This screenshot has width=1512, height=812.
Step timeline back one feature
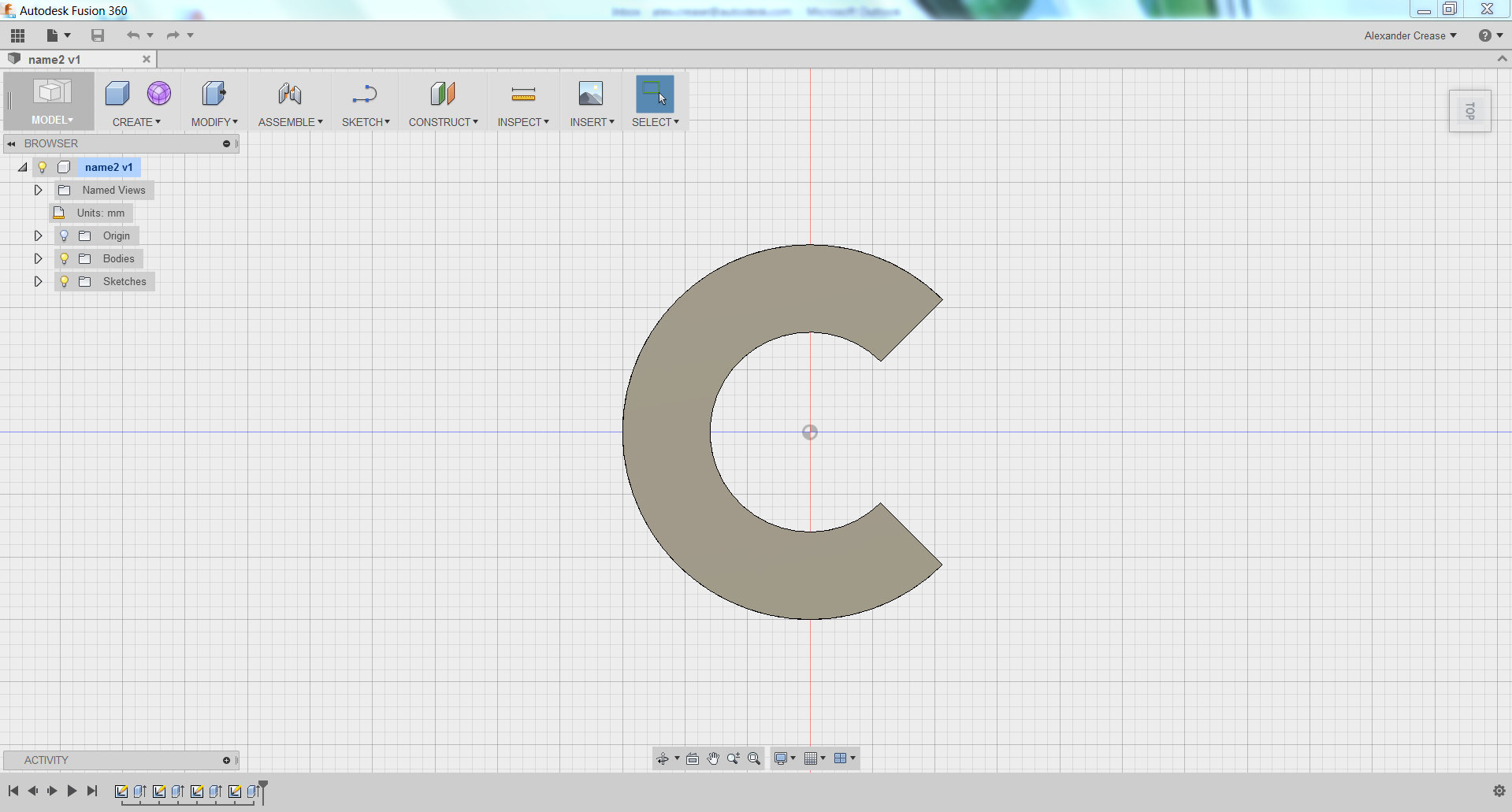point(32,791)
